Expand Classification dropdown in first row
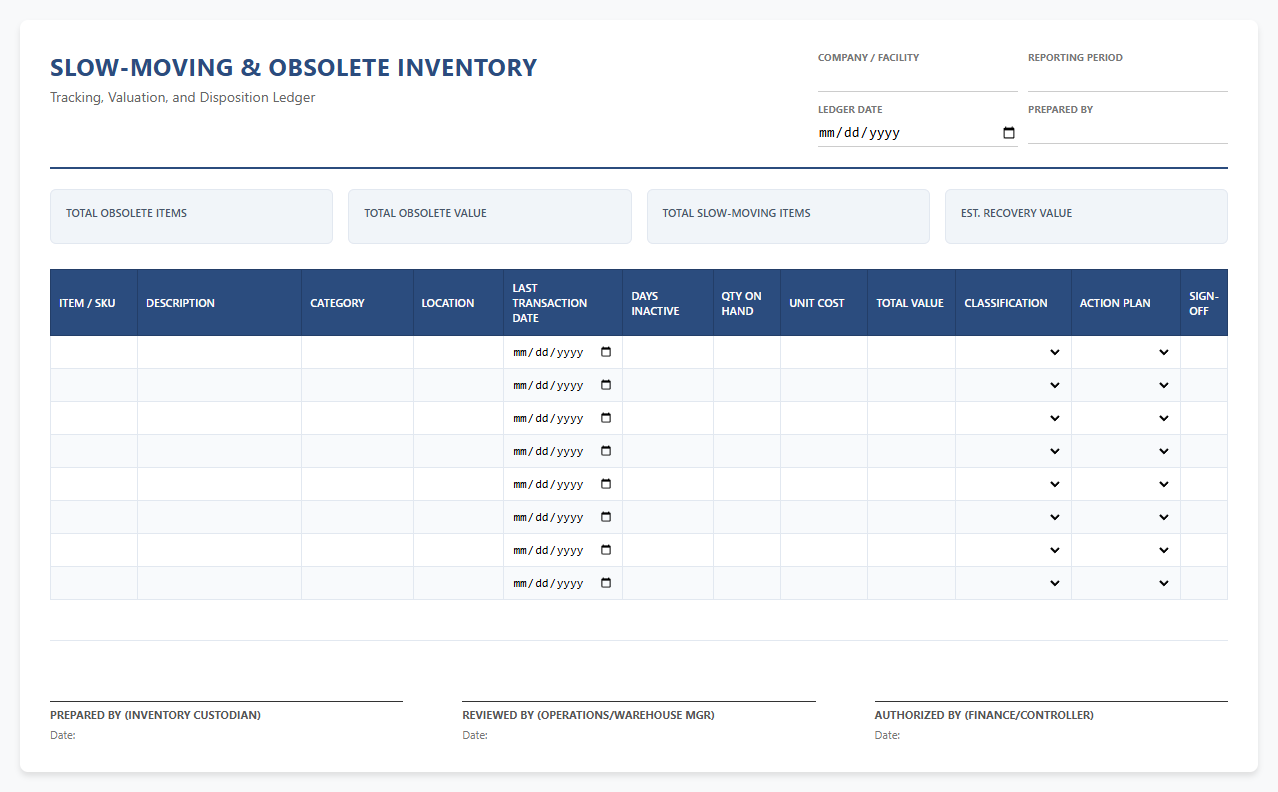Image resolution: width=1278 pixels, height=792 pixels. click(x=1013, y=352)
